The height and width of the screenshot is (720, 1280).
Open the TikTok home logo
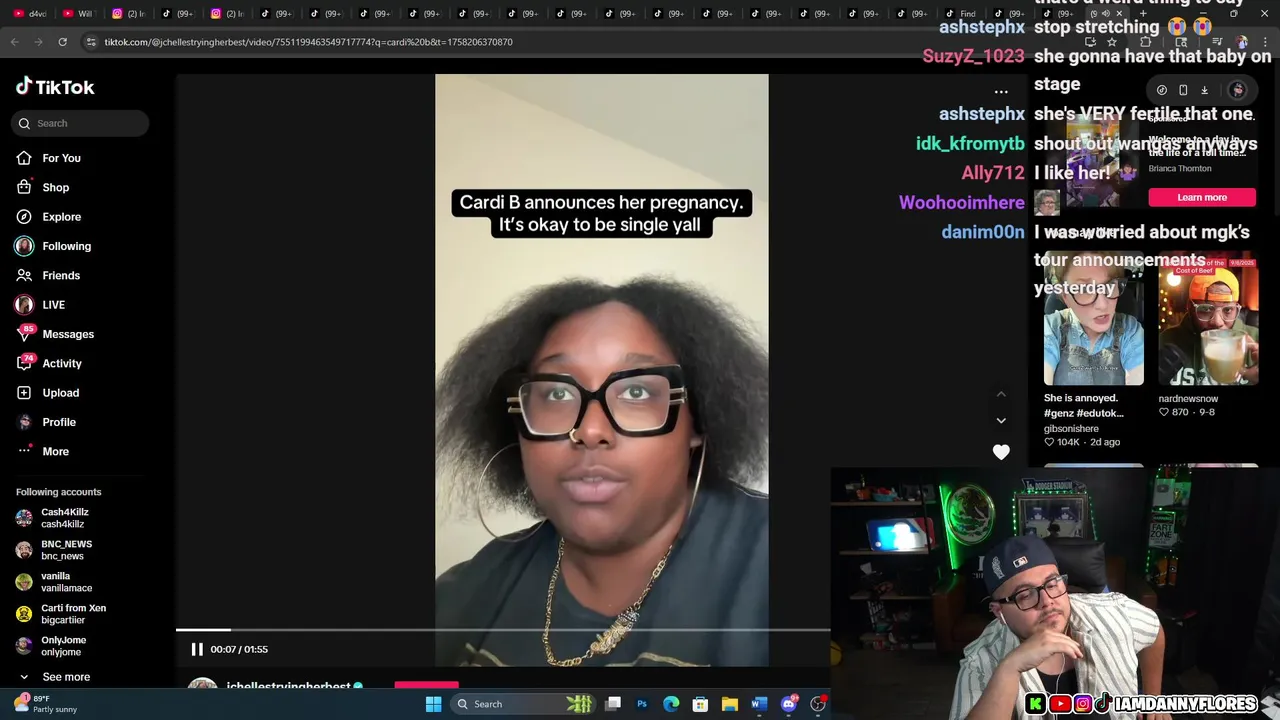[55, 87]
